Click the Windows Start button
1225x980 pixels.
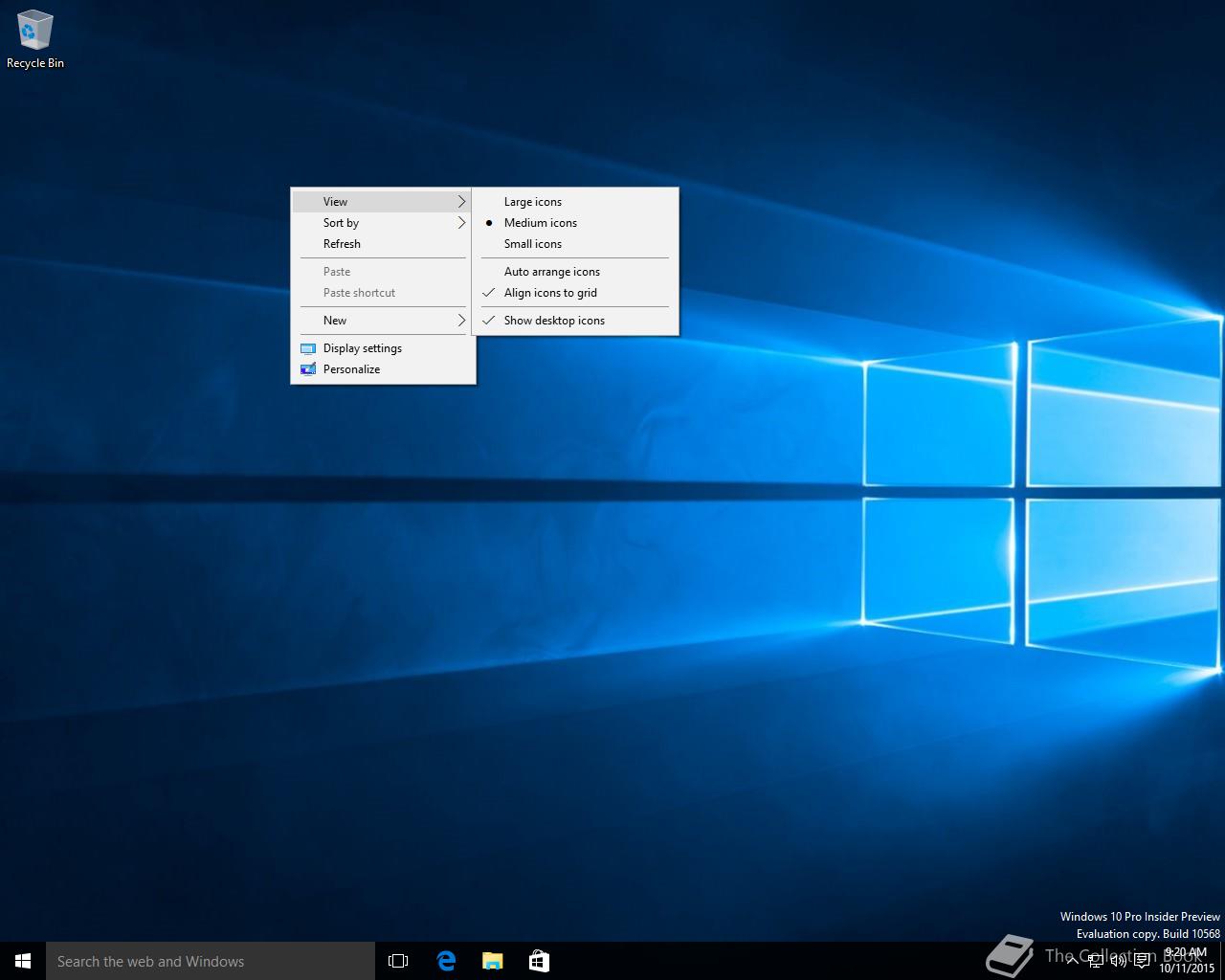[23, 961]
